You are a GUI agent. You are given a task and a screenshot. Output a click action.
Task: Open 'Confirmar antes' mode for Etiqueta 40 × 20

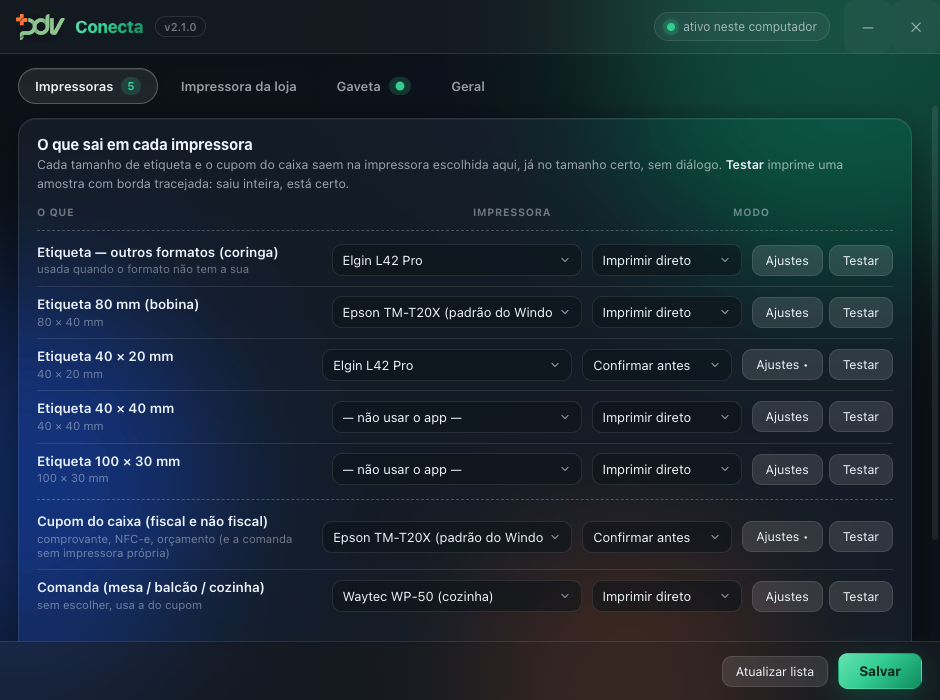click(657, 365)
